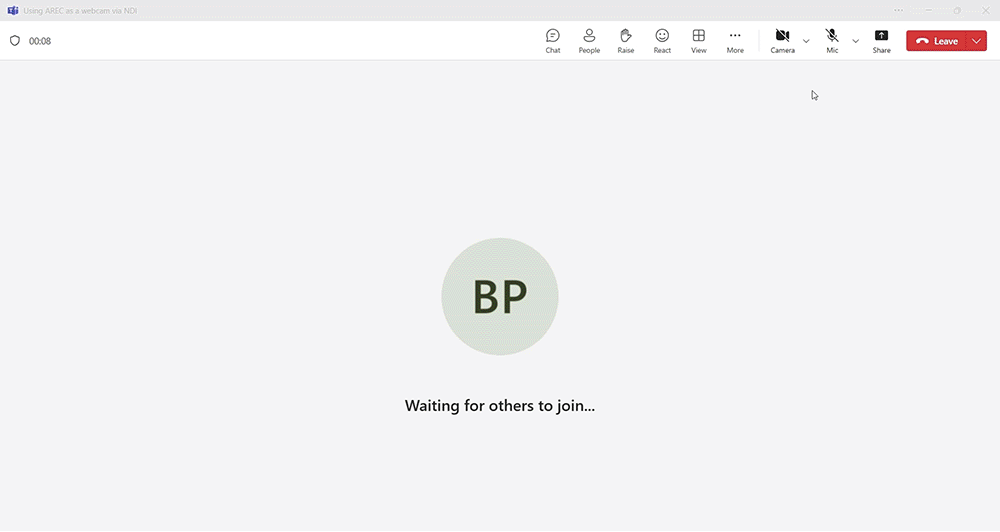This screenshot has height=532, width=1000.
Task: Click the "Waiting for others to join..." text
Action: pos(500,406)
